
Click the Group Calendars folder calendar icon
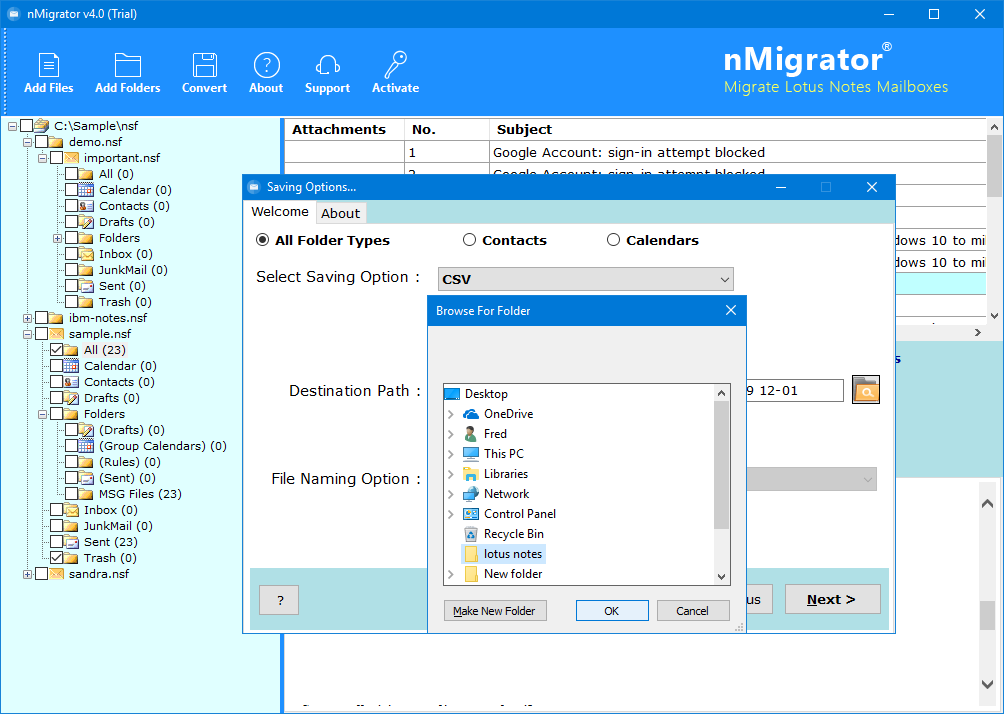pos(86,446)
